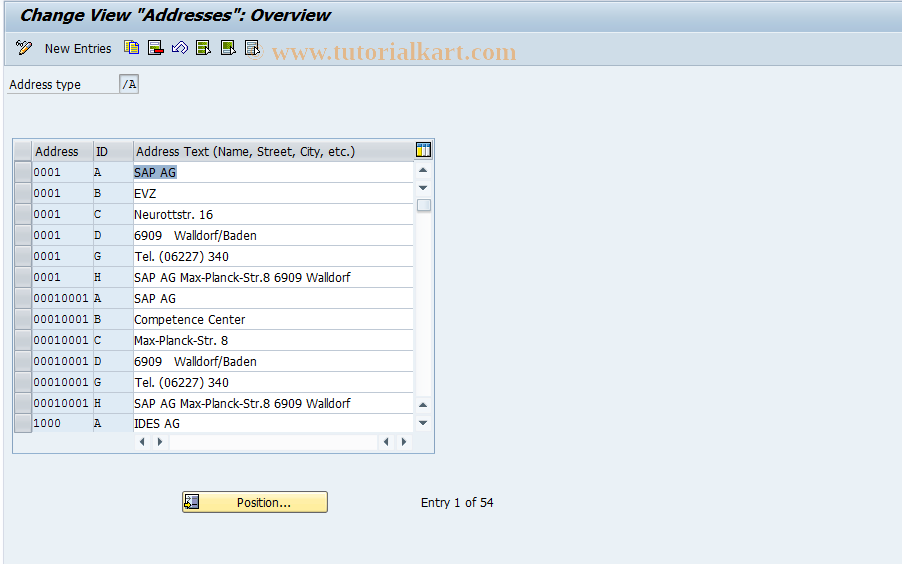Click the Select All icon

tap(204, 48)
